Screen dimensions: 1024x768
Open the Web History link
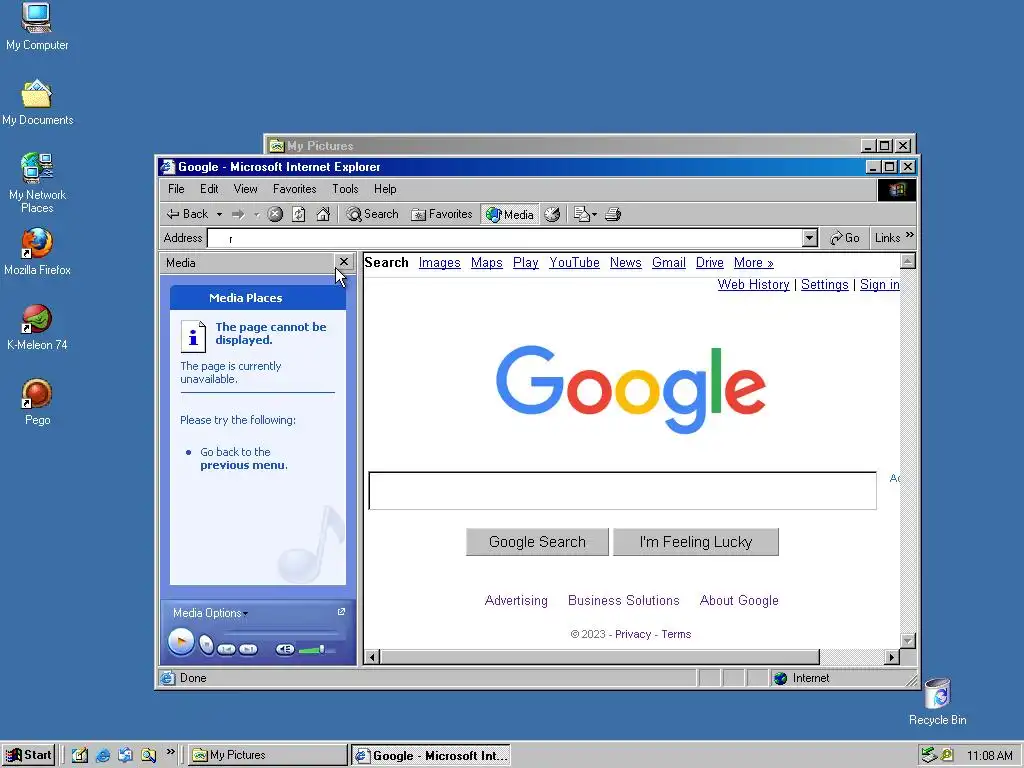point(754,285)
